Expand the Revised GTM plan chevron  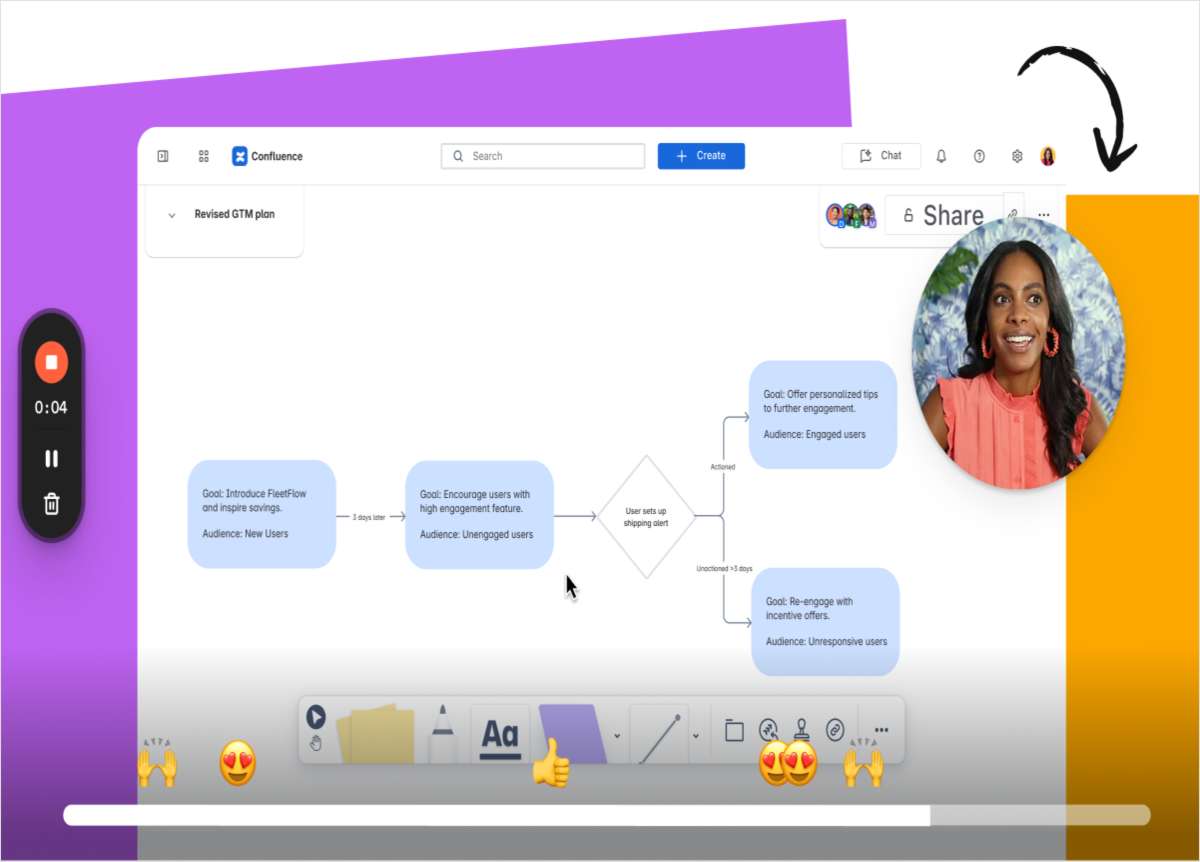172,215
